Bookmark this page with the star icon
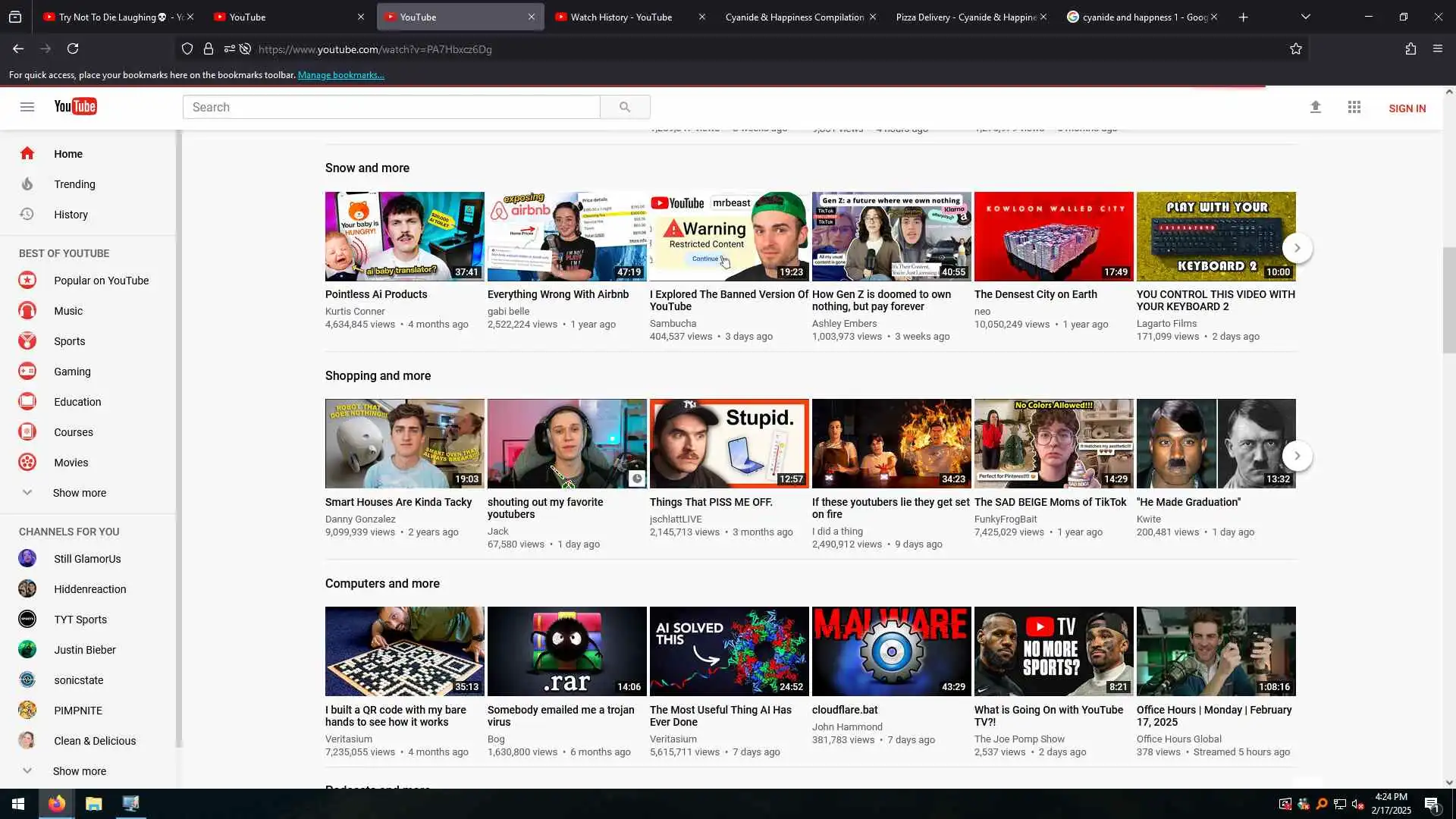1456x819 pixels. coord(1296,49)
